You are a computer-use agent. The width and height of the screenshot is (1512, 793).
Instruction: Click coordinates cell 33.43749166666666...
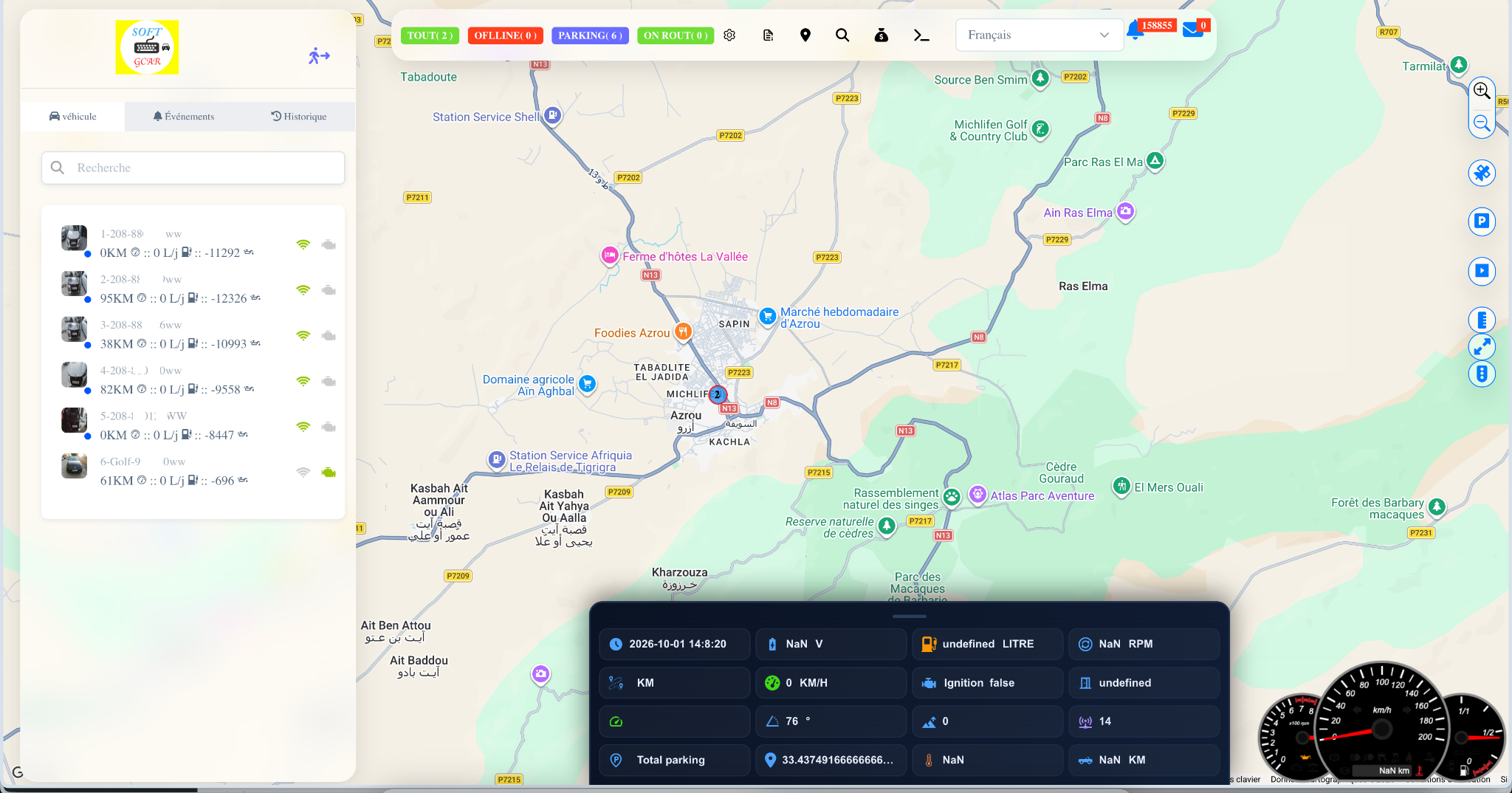(831, 760)
